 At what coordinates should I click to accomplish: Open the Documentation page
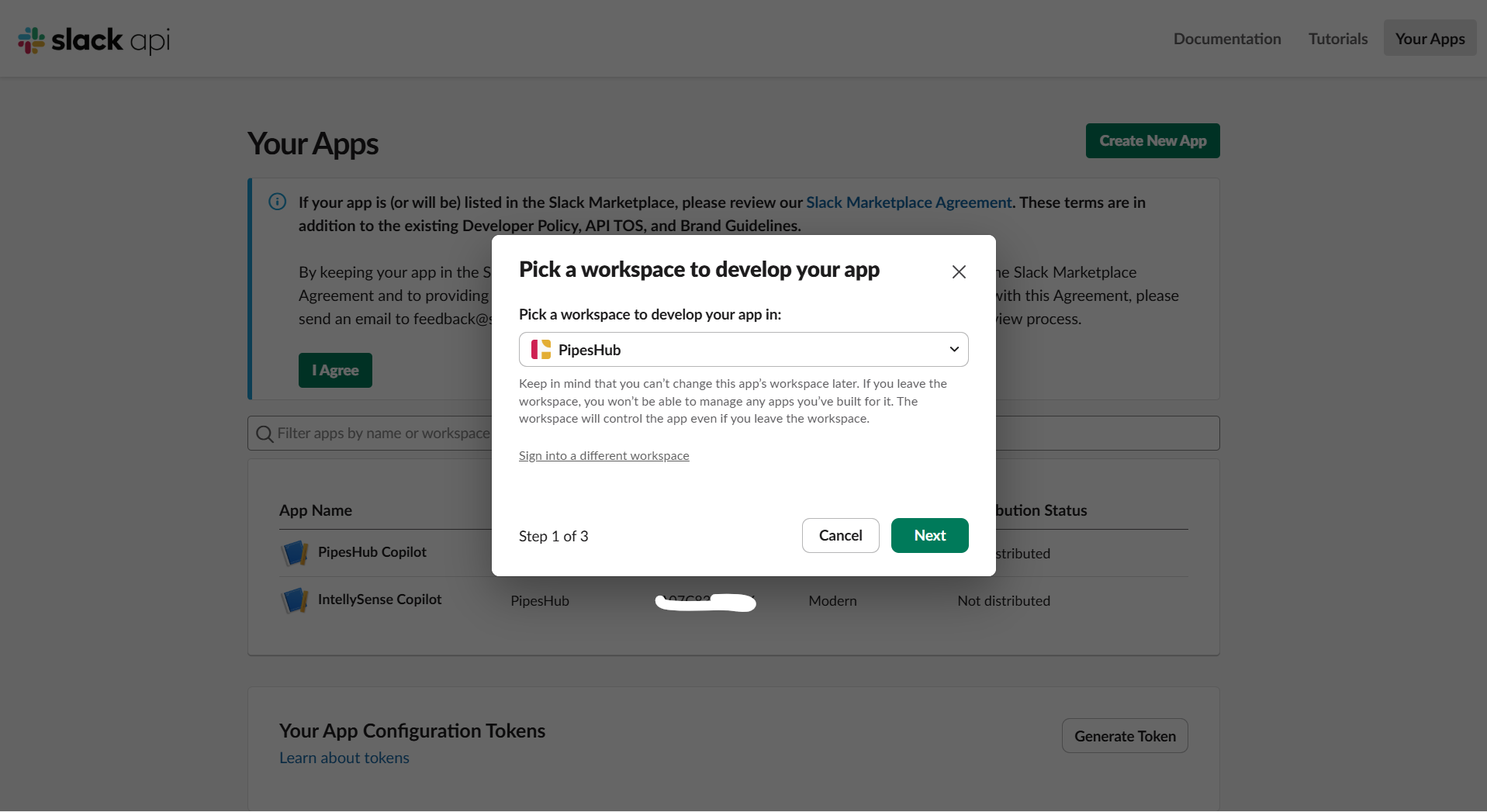1226,38
